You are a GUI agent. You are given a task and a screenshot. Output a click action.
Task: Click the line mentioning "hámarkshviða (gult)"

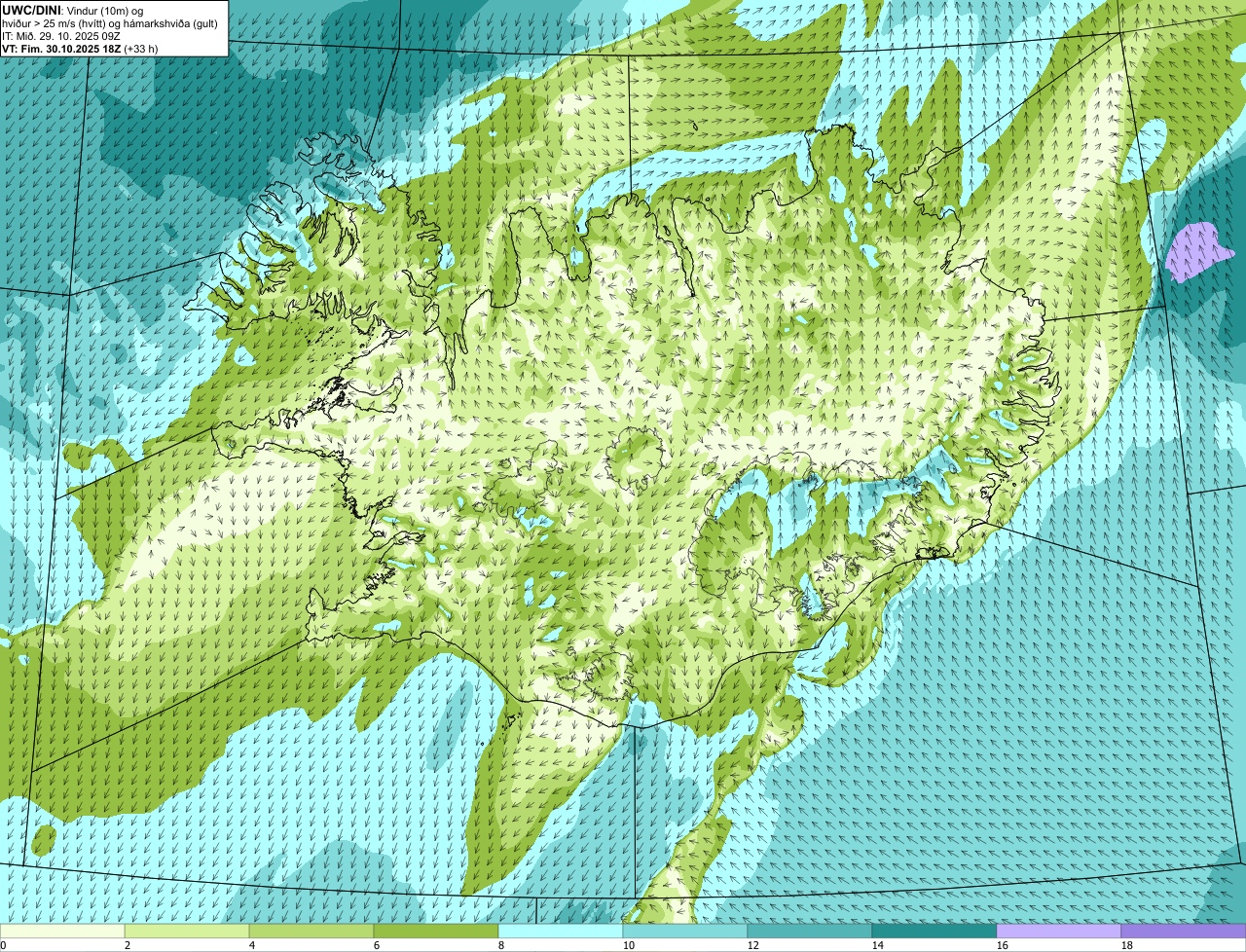(x=110, y=22)
